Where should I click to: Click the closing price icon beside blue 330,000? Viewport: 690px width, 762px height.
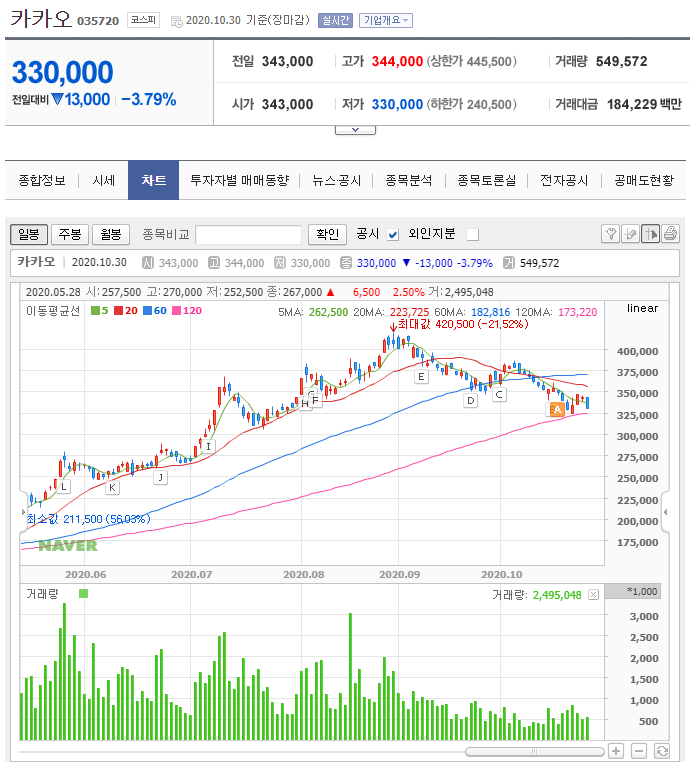(346, 263)
